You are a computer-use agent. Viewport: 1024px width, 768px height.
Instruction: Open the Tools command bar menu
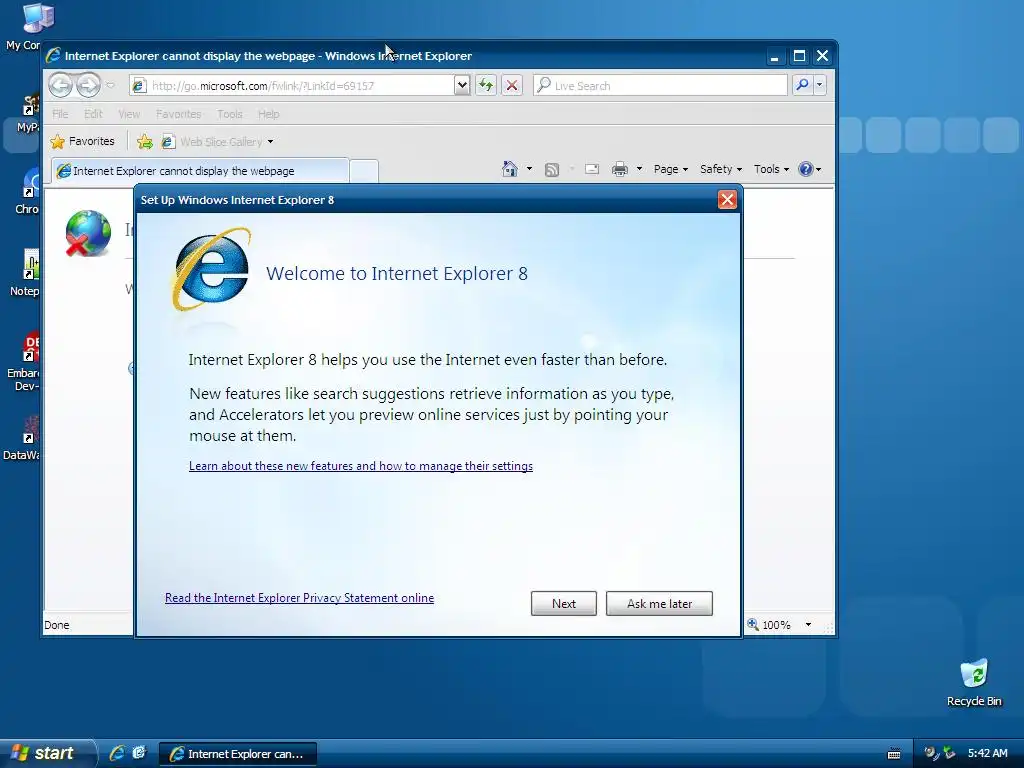click(x=771, y=169)
